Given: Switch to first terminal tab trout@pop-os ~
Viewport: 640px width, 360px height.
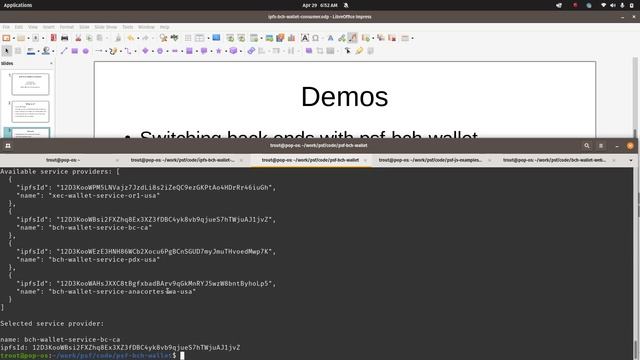Looking at the screenshot, I should (x=62, y=160).
